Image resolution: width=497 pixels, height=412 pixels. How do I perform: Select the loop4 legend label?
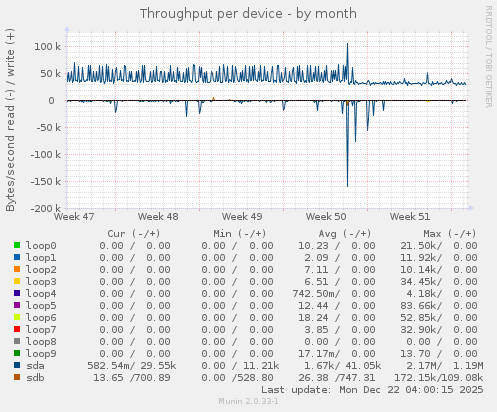[x=41, y=294]
